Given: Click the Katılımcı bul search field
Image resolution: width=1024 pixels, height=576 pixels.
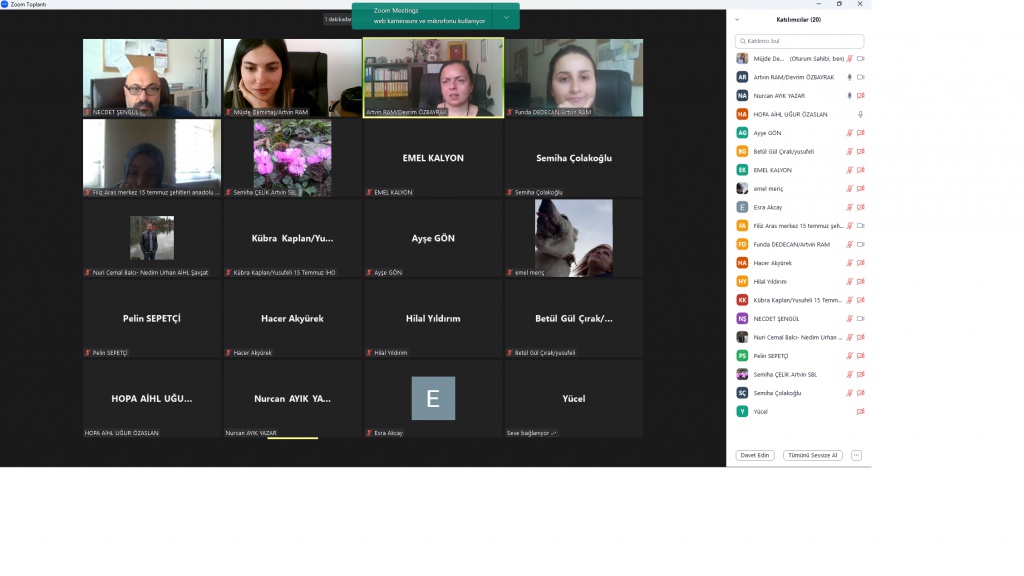Looking at the screenshot, I should coord(799,41).
